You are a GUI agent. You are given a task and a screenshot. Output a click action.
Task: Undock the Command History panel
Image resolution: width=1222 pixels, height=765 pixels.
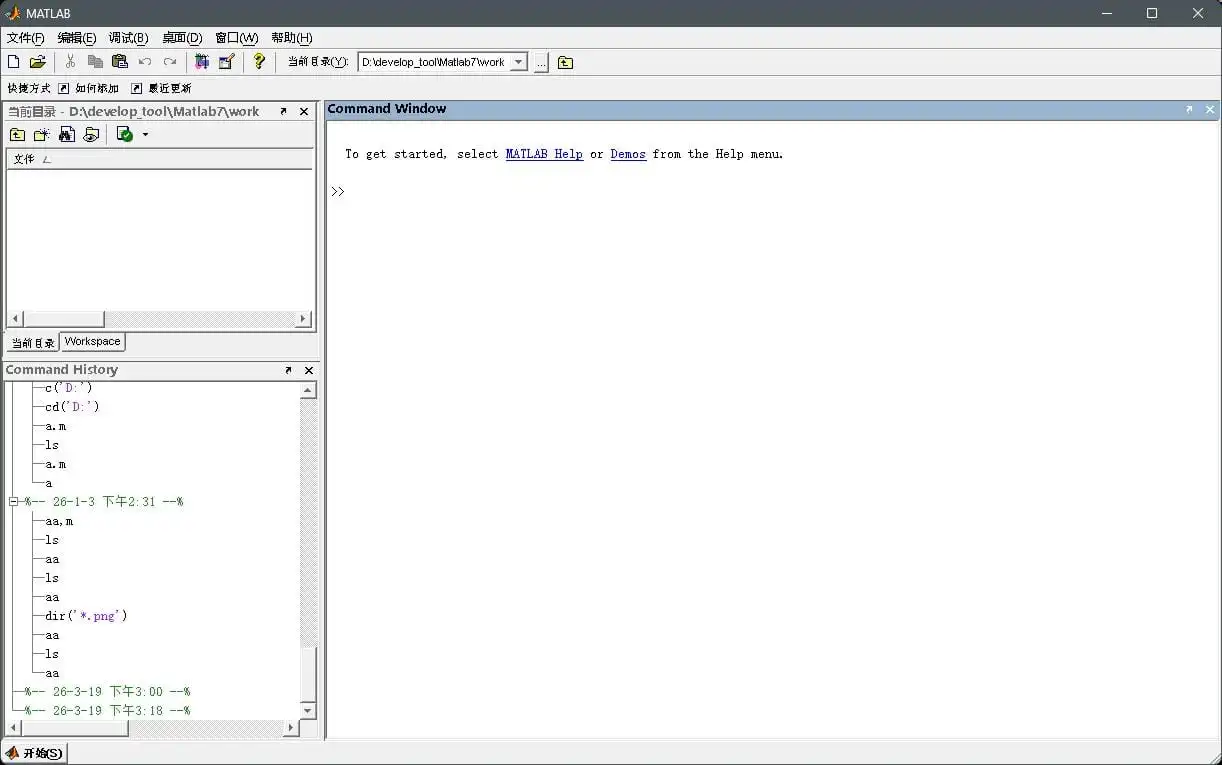(288, 370)
